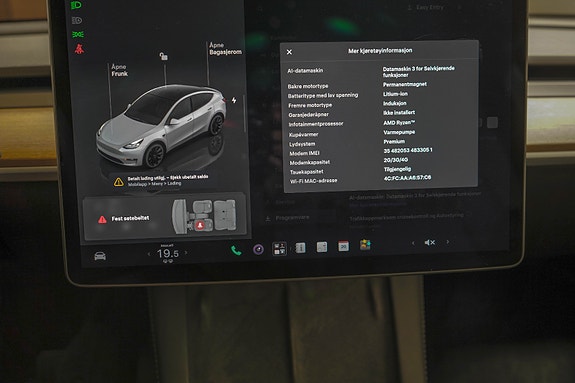Tap the unpaid charging balance alert message
The height and width of the screenshot is (383, 575).
(x=168, y=180)
